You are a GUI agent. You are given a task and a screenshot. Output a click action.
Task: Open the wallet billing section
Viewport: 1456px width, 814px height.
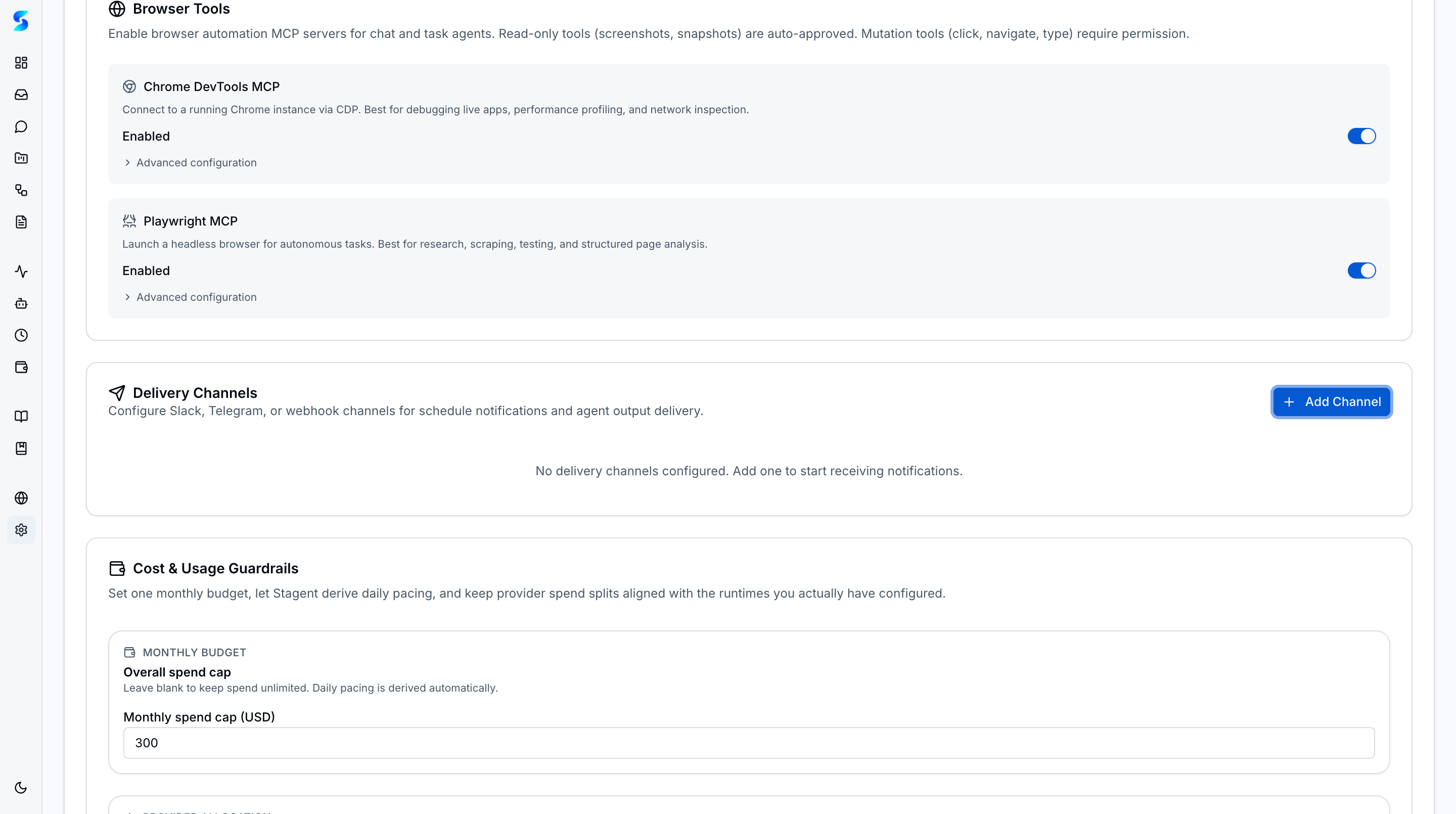point(21,367)
